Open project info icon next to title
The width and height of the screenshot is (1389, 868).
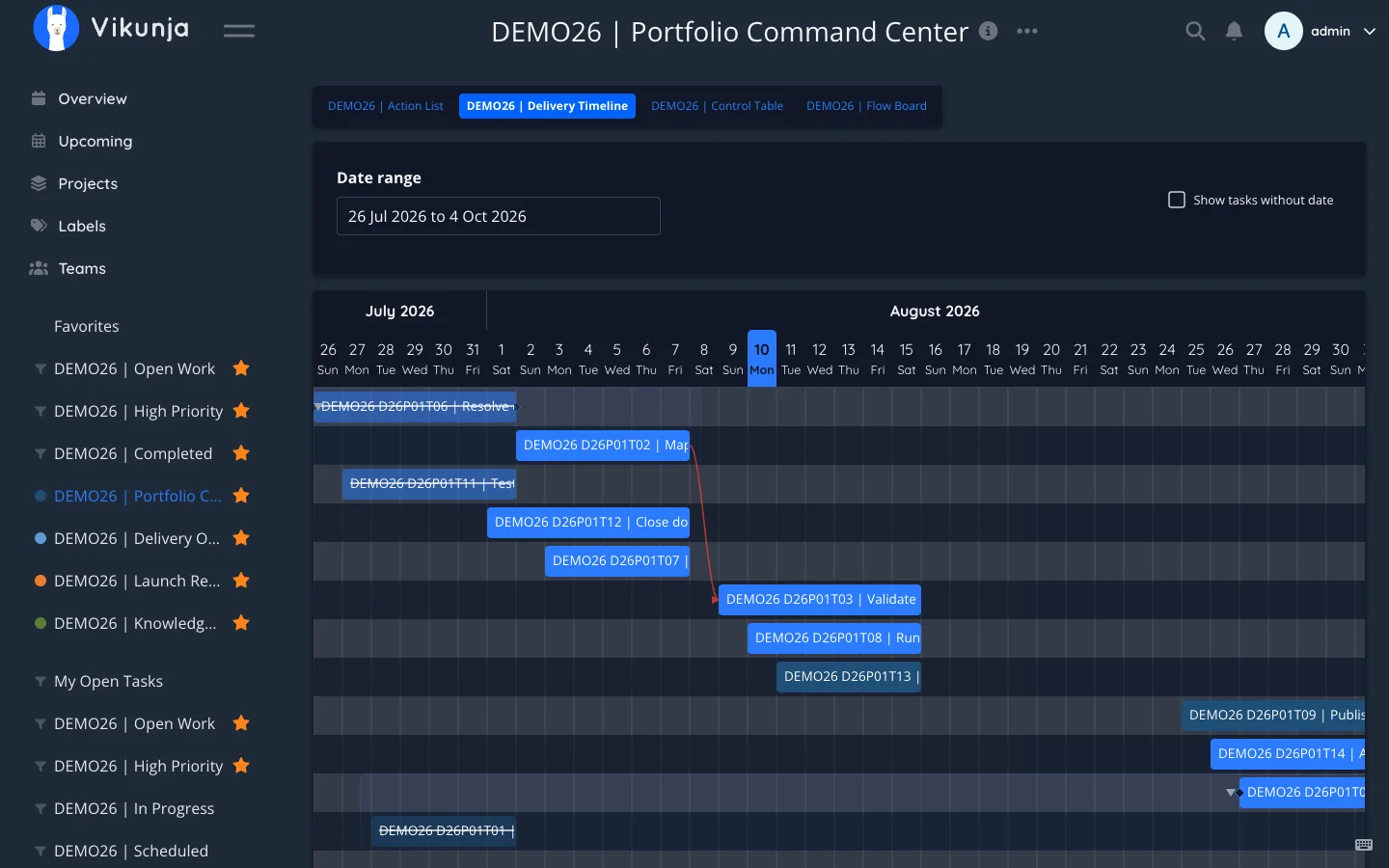click(988, 31)
